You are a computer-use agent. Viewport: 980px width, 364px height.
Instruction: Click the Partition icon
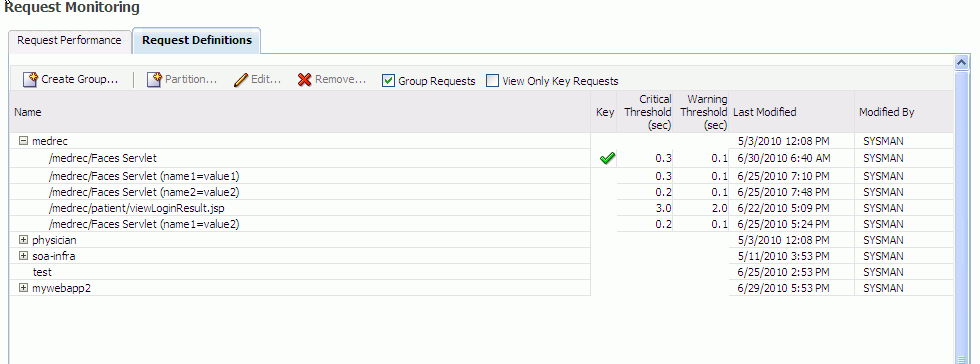[154, 79]
